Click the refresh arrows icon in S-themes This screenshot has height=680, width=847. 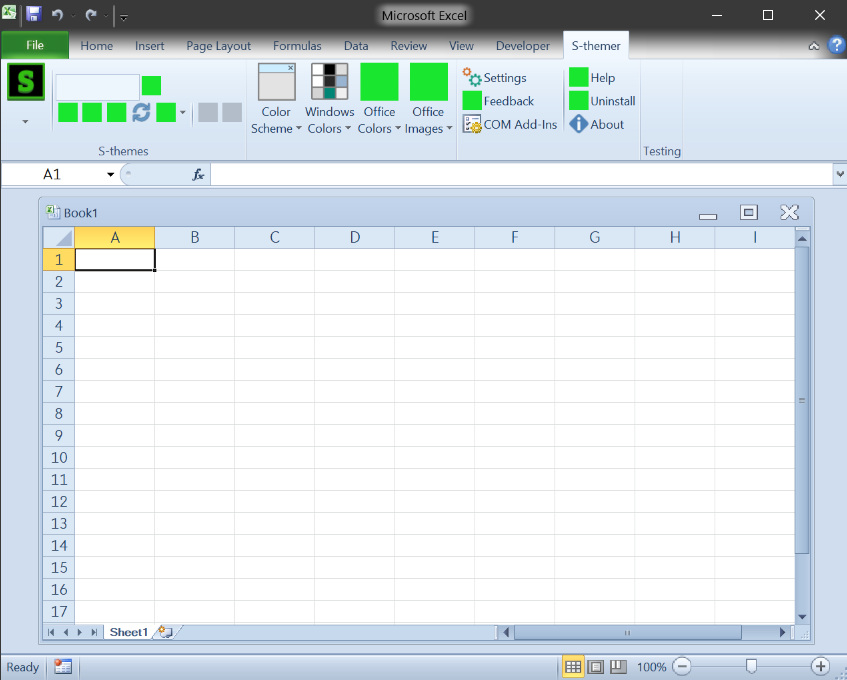(x=141, y=112)
